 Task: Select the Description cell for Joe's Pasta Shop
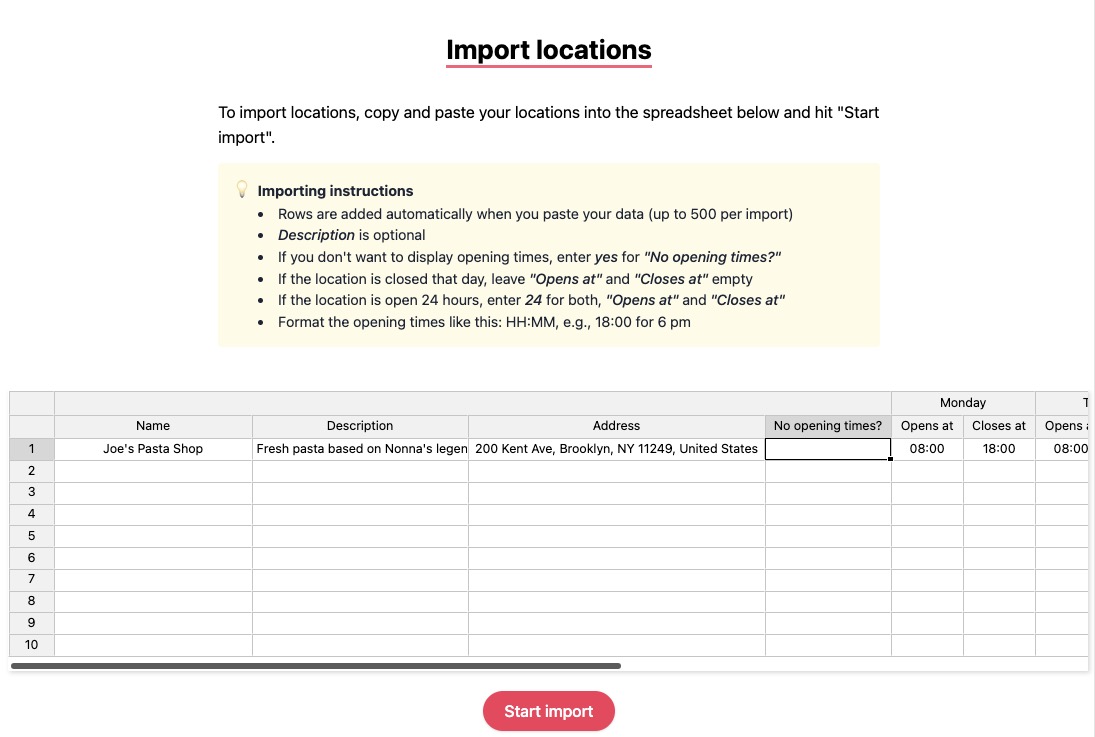click(x=360, y=449)
